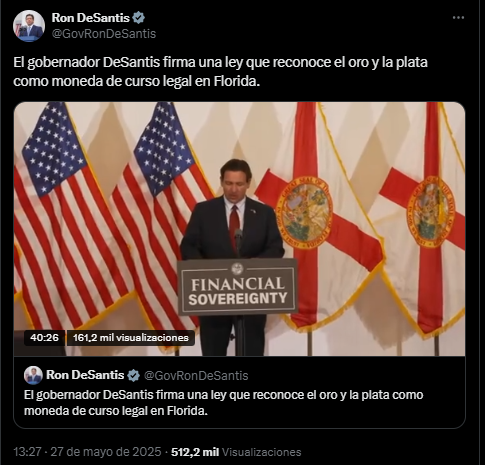Open the quoted post text about moneda de curso legal
The height and width of the screenshot is (465, 485).
224,403
